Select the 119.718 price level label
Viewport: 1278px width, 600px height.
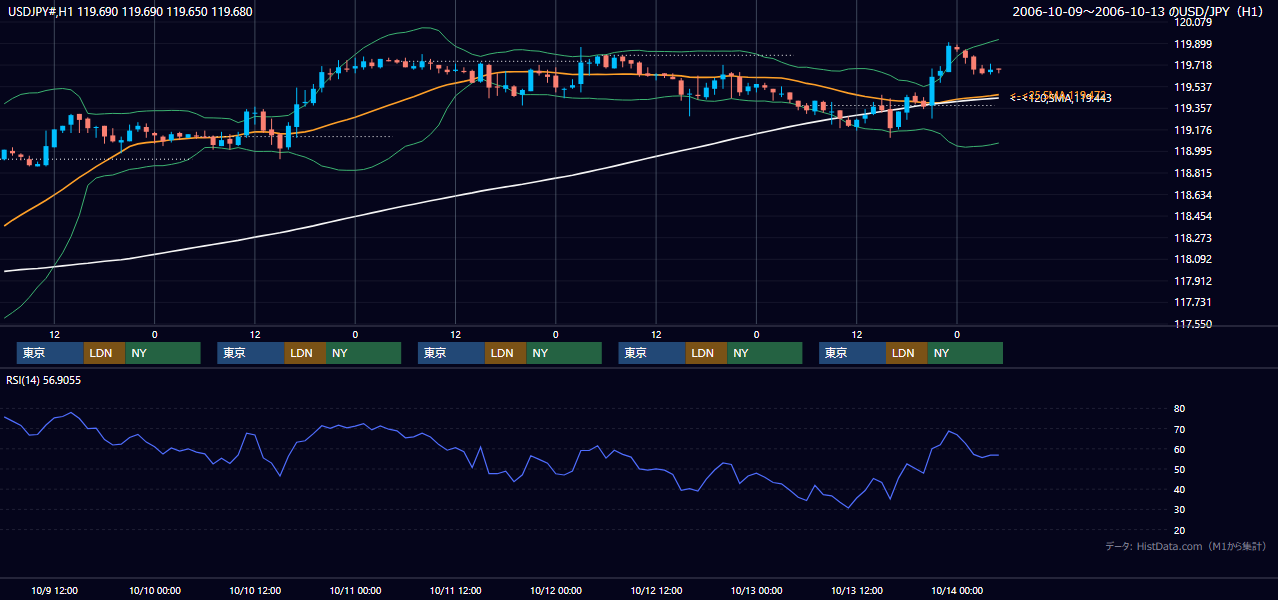pos(1192,65)
